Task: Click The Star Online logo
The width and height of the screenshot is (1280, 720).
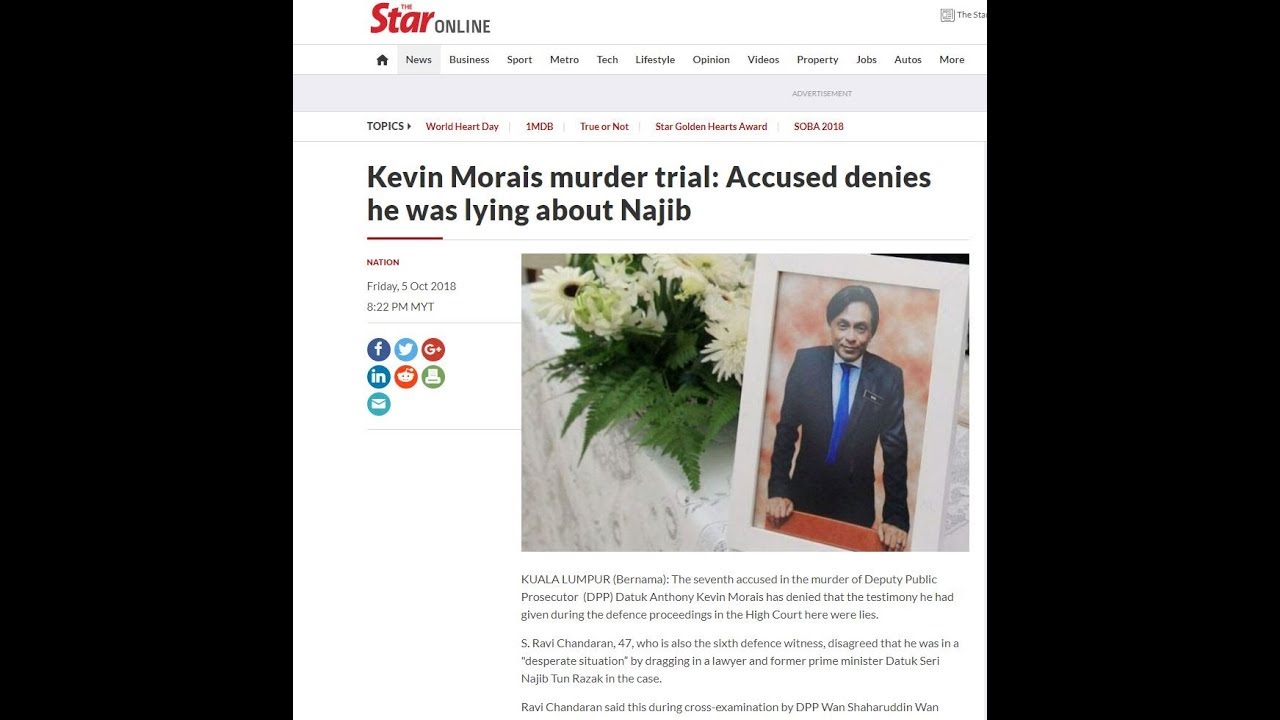Action: coord(430,19)
